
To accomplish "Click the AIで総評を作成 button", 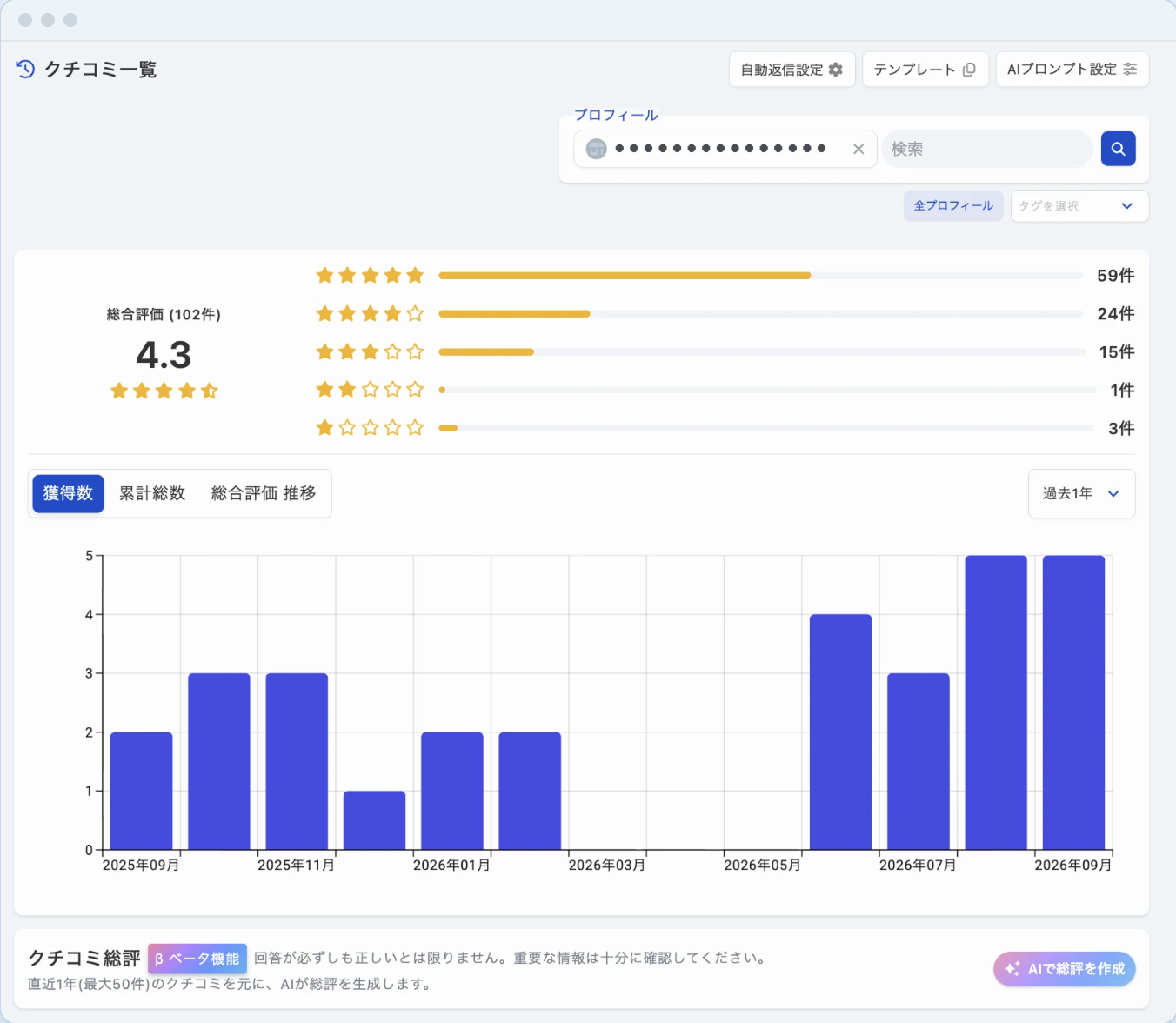I will (x=1064, y=969).
